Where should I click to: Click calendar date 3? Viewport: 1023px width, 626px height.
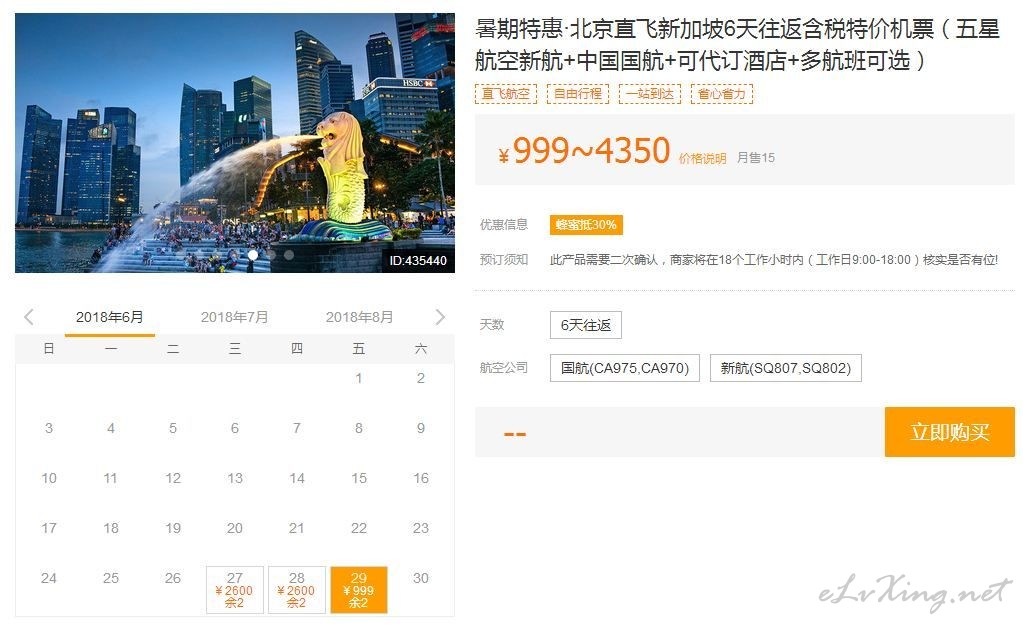[49, 428]
